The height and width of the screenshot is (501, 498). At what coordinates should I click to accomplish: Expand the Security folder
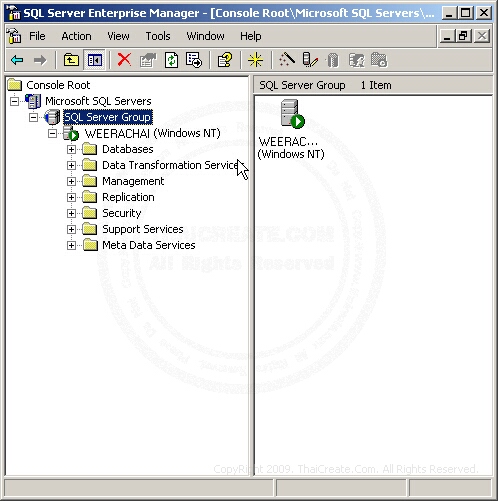pos(71,213)
